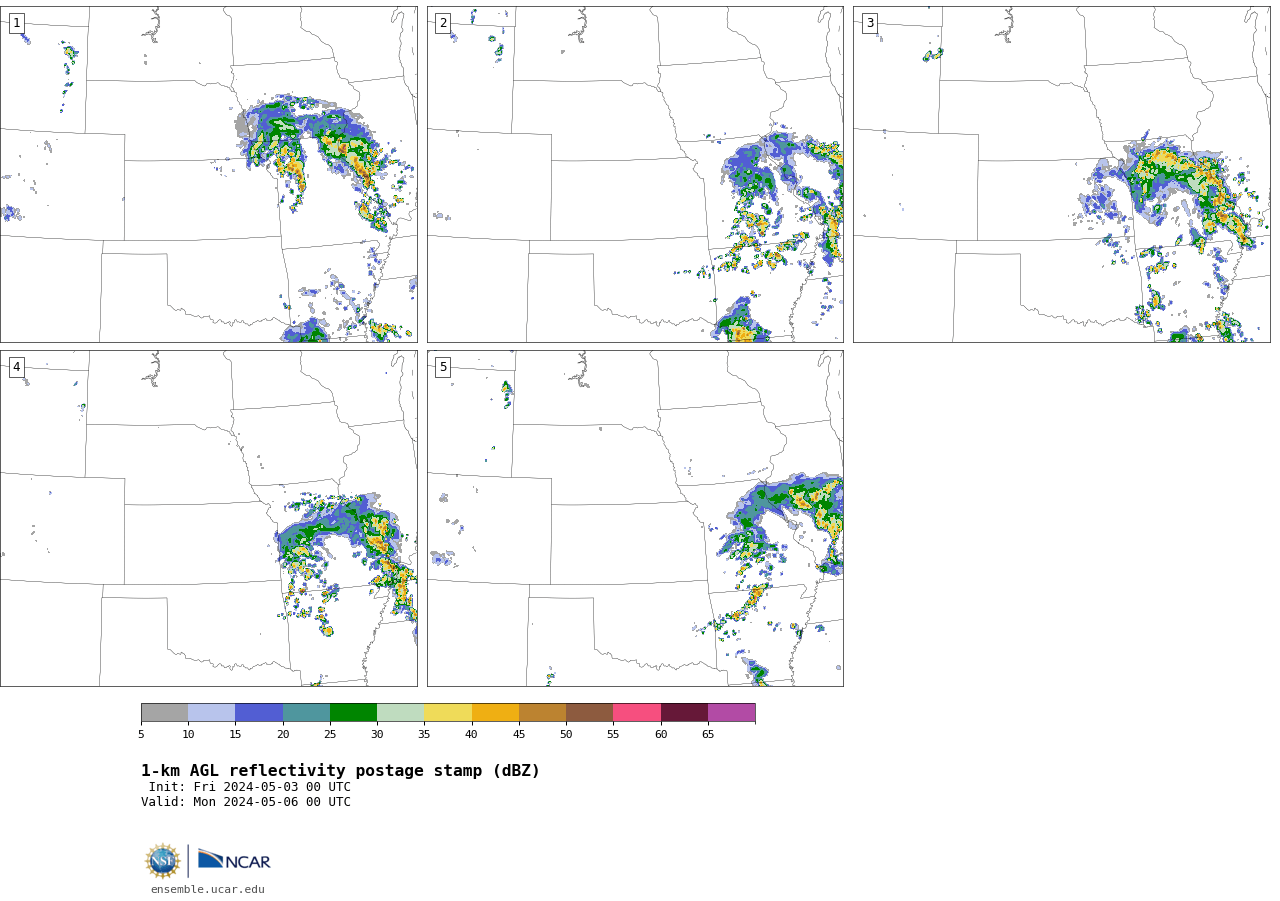Click the colorbar tick label 35
This screenshot has width=1280, height=901.
click(x=424, y=735)
